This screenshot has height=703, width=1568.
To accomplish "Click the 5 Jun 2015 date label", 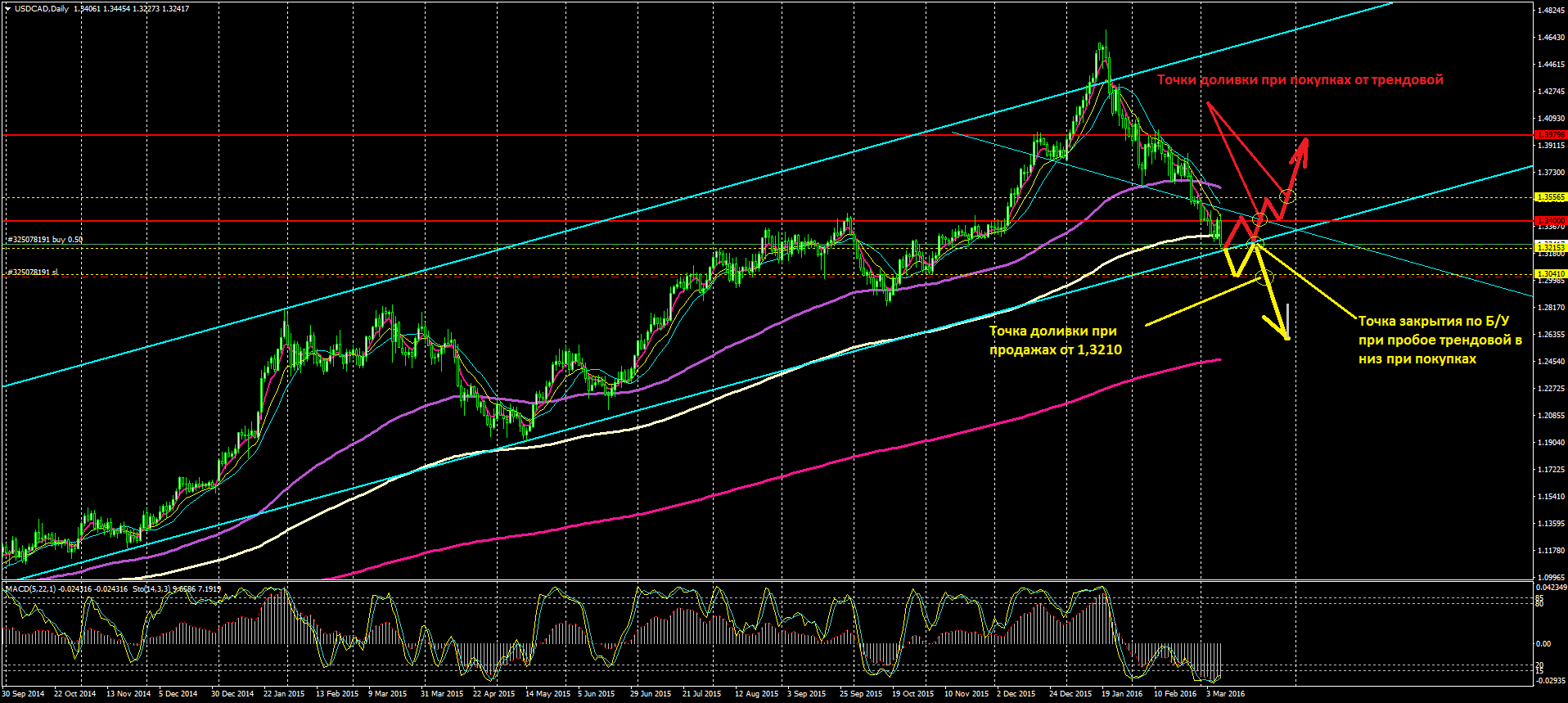I will coord(597,694).
